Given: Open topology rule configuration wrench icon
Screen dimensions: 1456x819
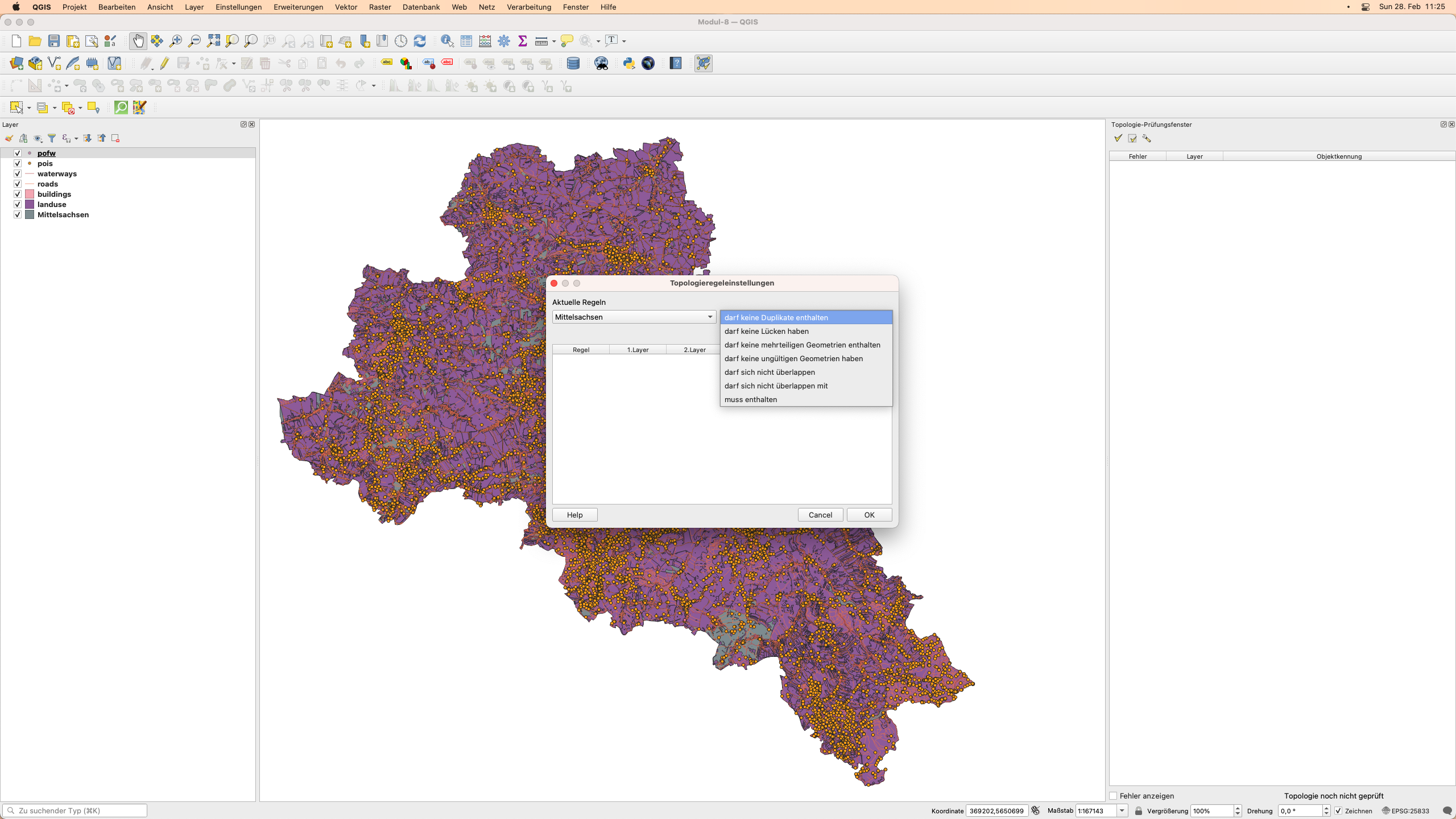Looking at the screenshot, I should point(1147,138).
